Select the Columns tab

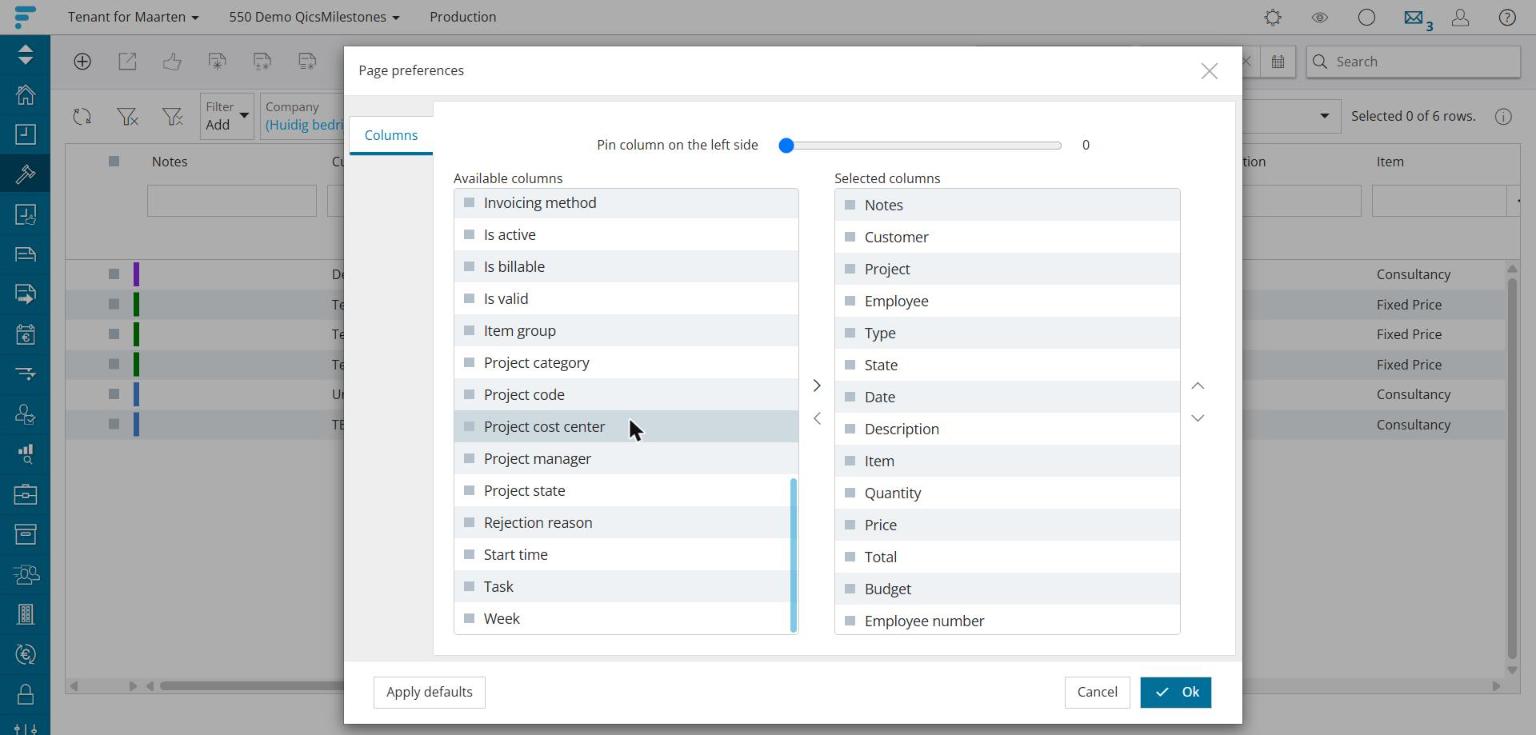click(391, 136)
